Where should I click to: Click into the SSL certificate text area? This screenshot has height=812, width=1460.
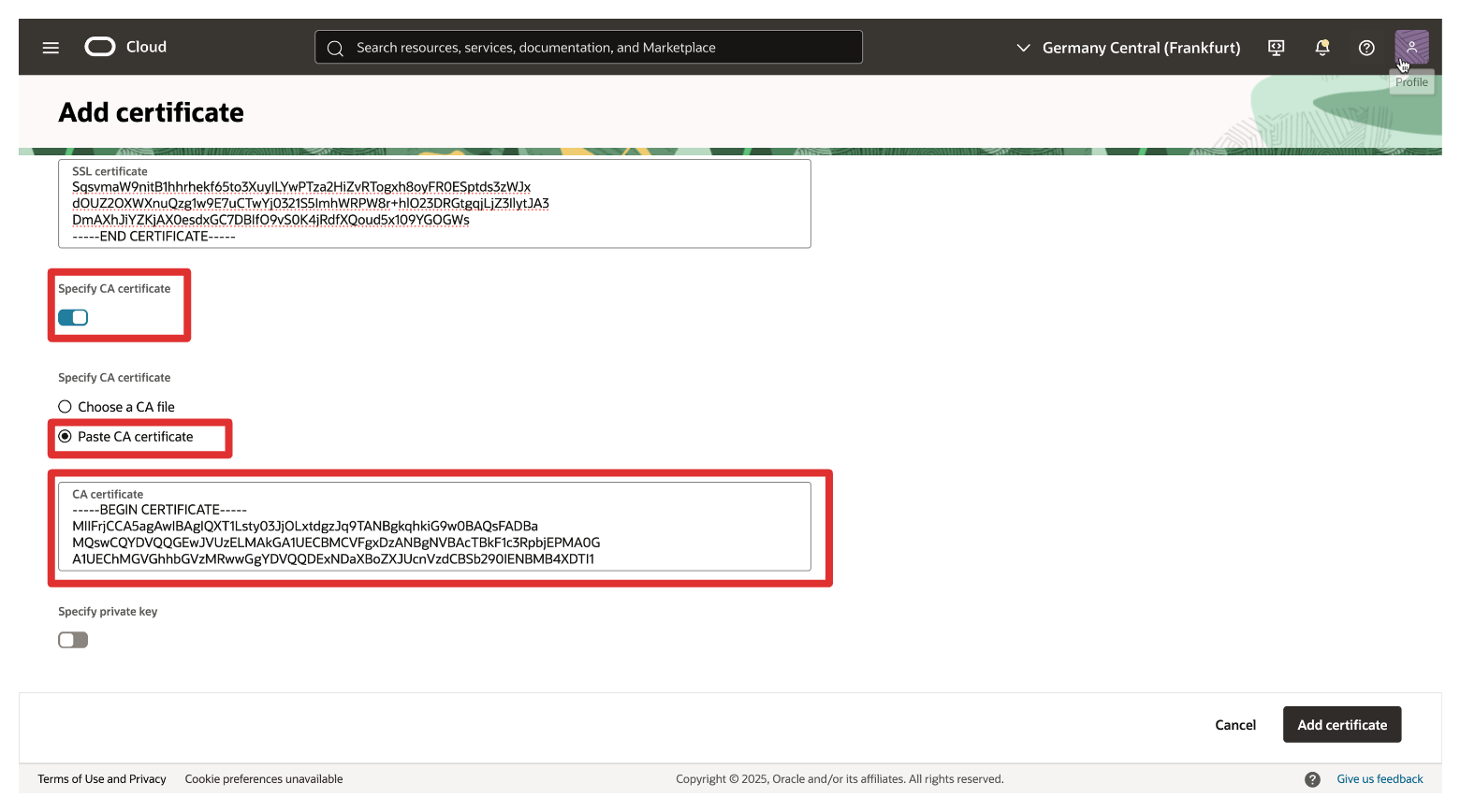(x=434, y=210)
